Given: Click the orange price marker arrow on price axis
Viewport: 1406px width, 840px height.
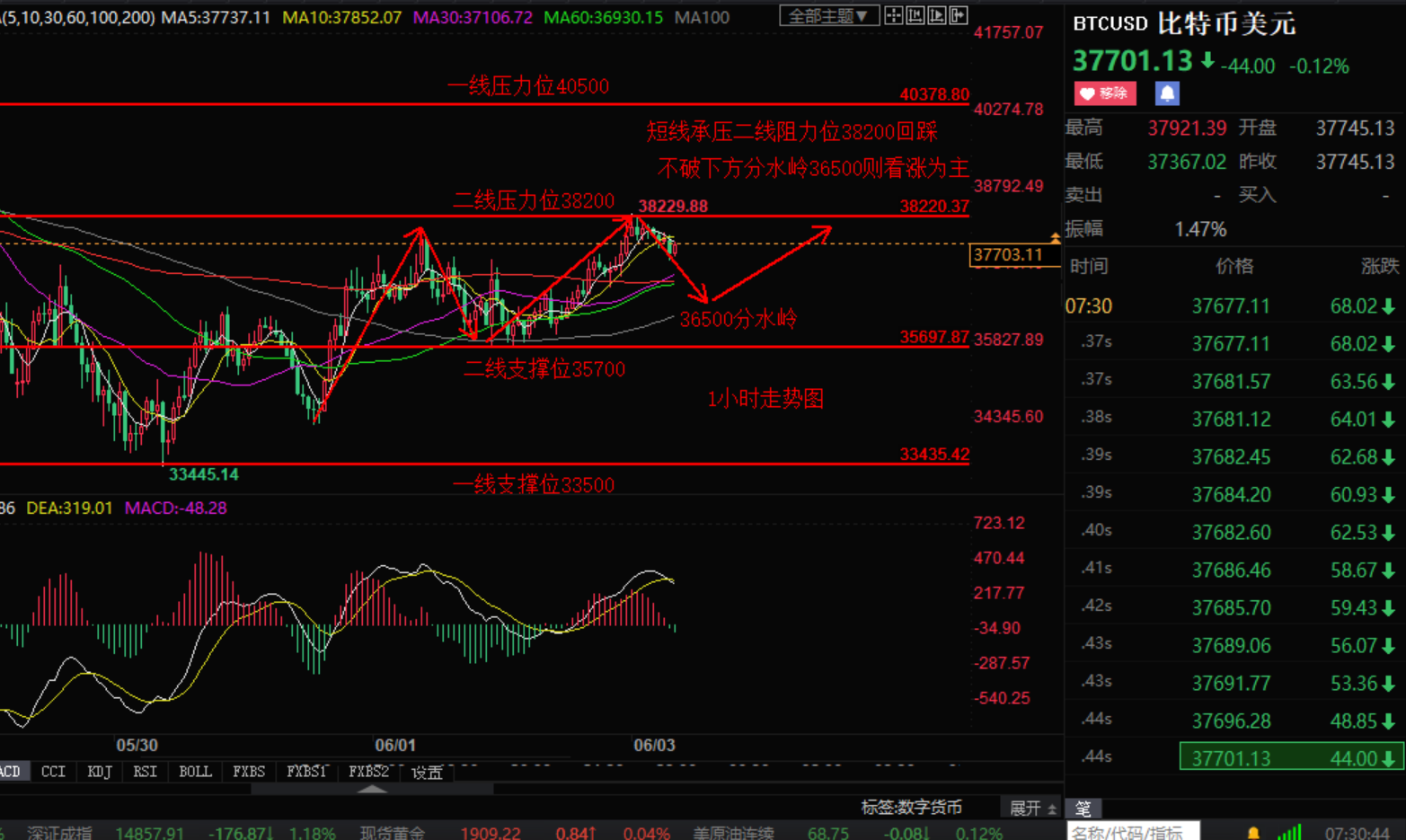Looking at the screenshot, I should coord(1055,238).
